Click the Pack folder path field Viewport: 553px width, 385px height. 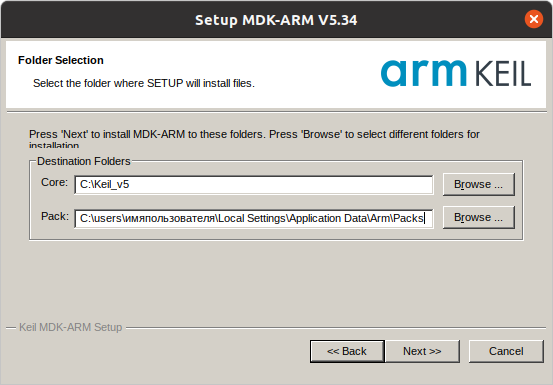[254, 219]
